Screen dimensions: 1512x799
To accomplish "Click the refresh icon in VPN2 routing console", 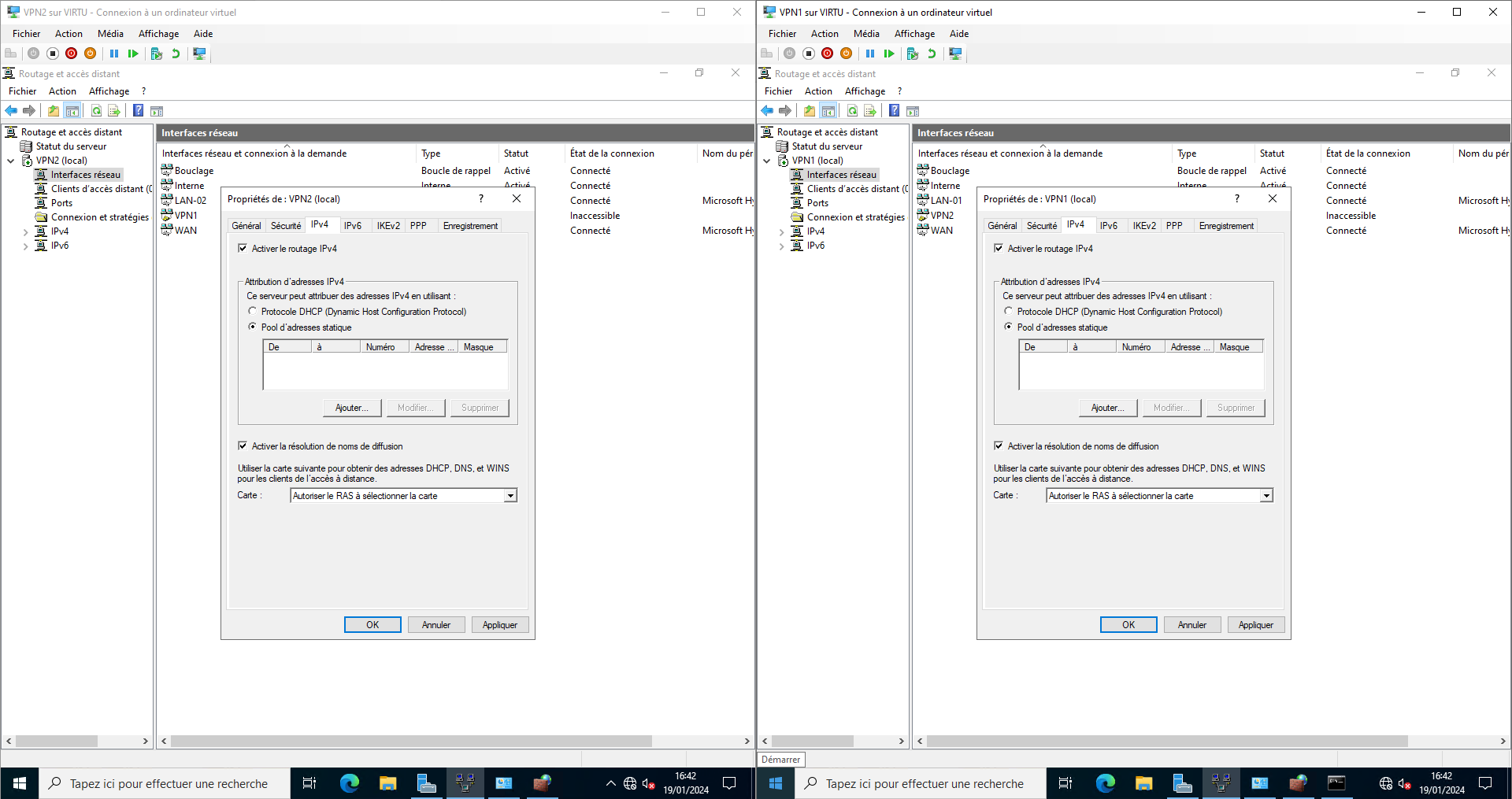I will [x=96, y=111].
